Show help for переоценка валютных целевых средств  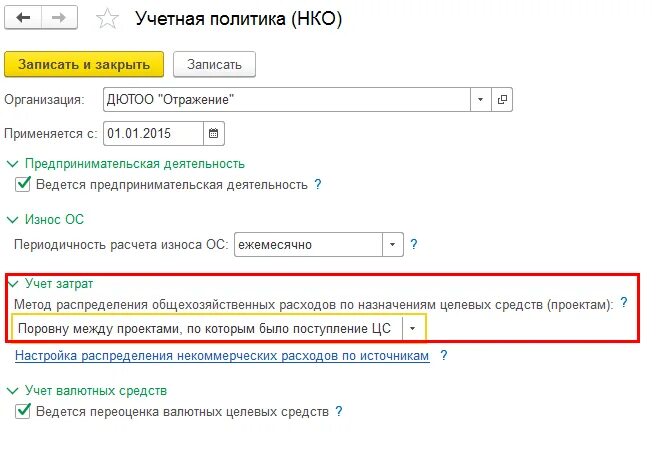(339, 411)
